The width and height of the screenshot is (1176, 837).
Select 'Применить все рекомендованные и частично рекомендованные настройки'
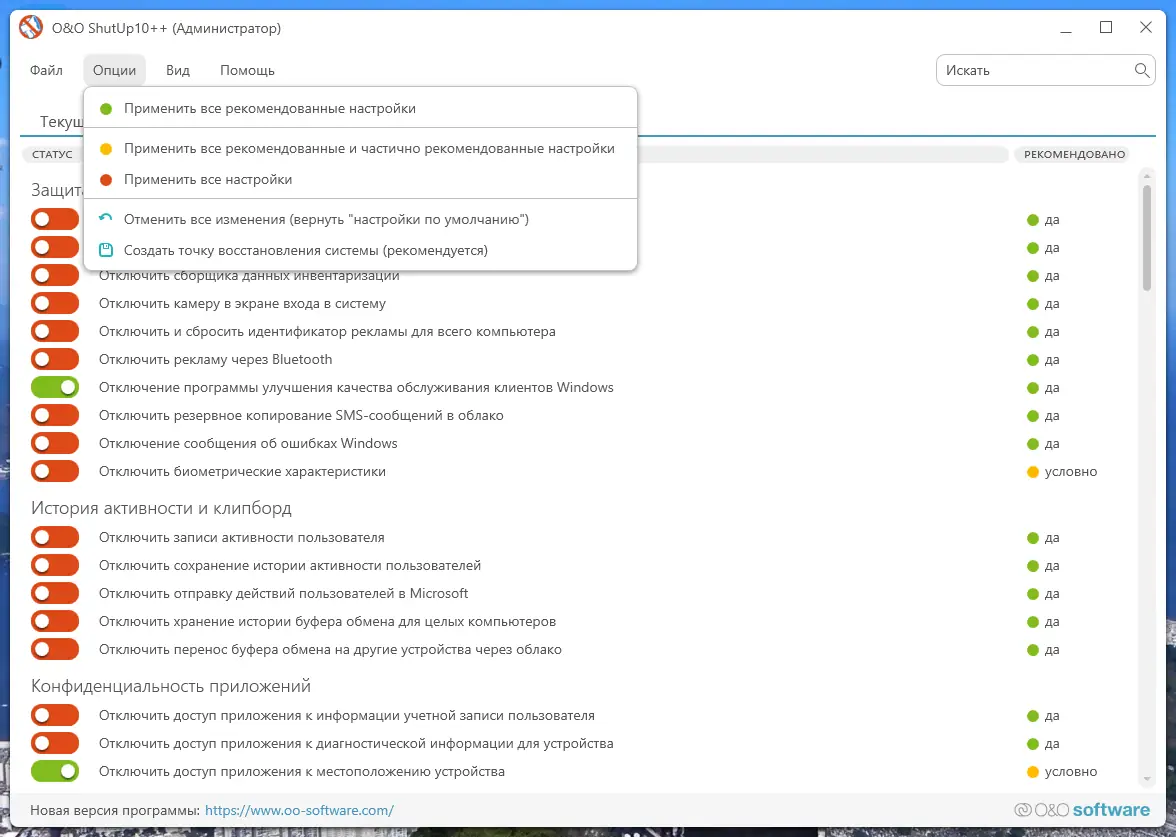click(361, 149)
